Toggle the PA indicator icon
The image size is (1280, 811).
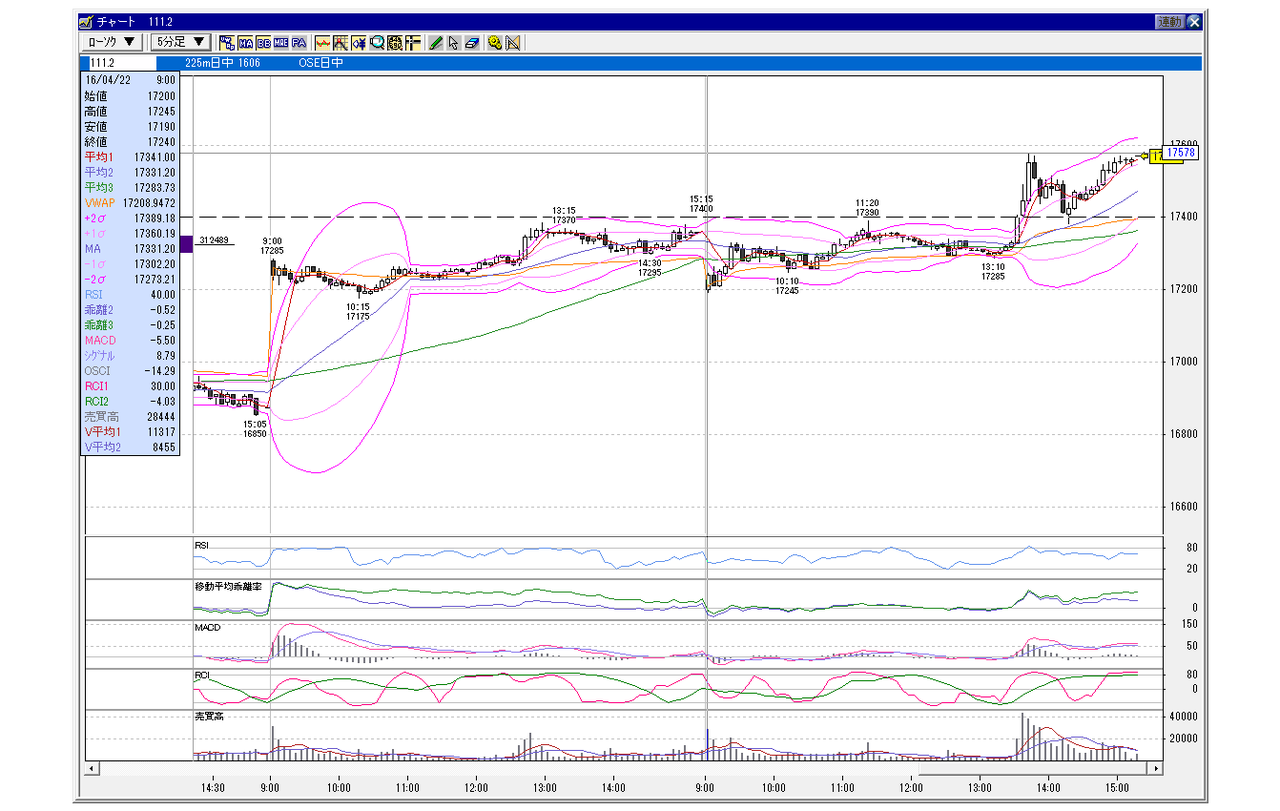[x=299, y=42]
